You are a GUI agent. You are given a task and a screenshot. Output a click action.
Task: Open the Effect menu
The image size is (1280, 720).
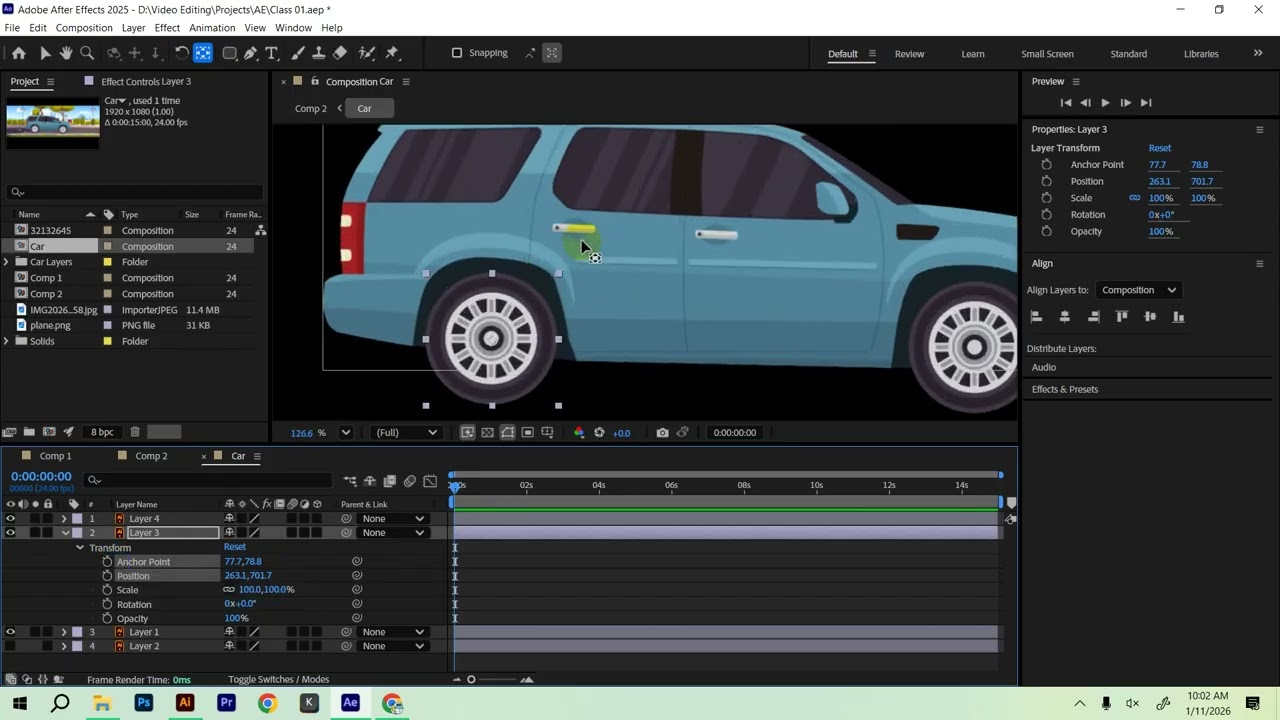(167, 28)
